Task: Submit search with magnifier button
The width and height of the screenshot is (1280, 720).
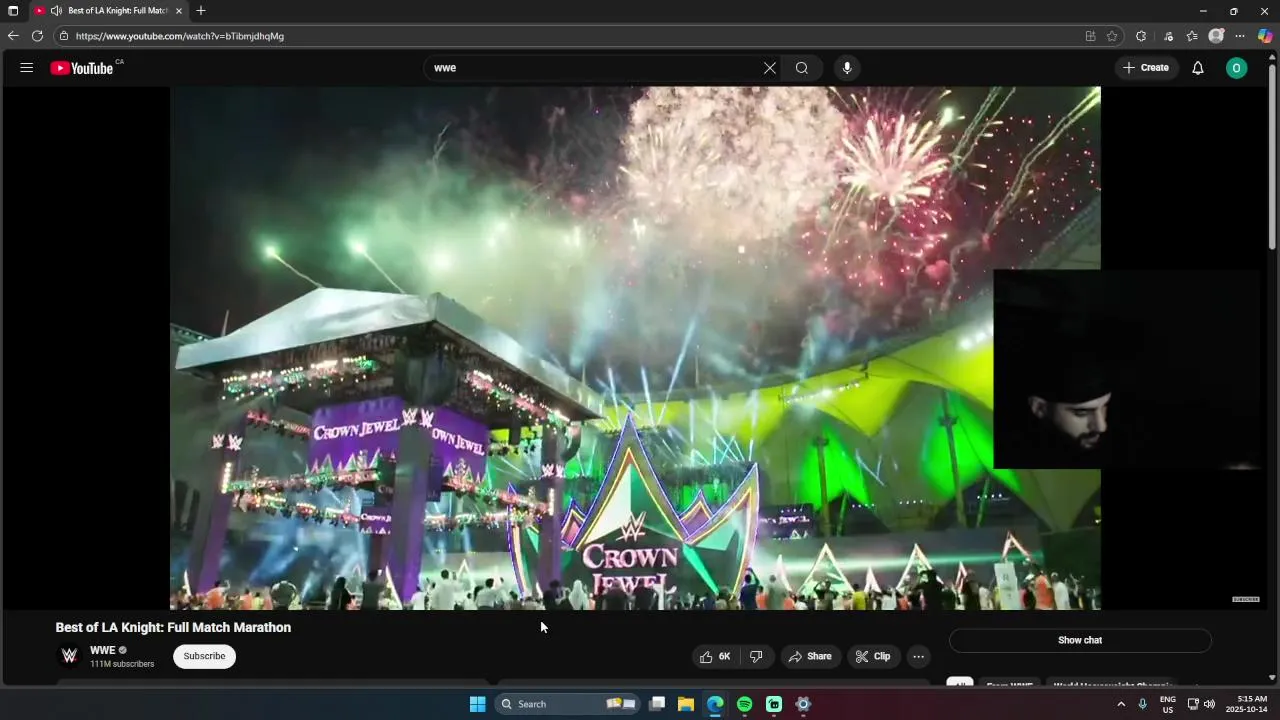Action: [x=802, y=68]
